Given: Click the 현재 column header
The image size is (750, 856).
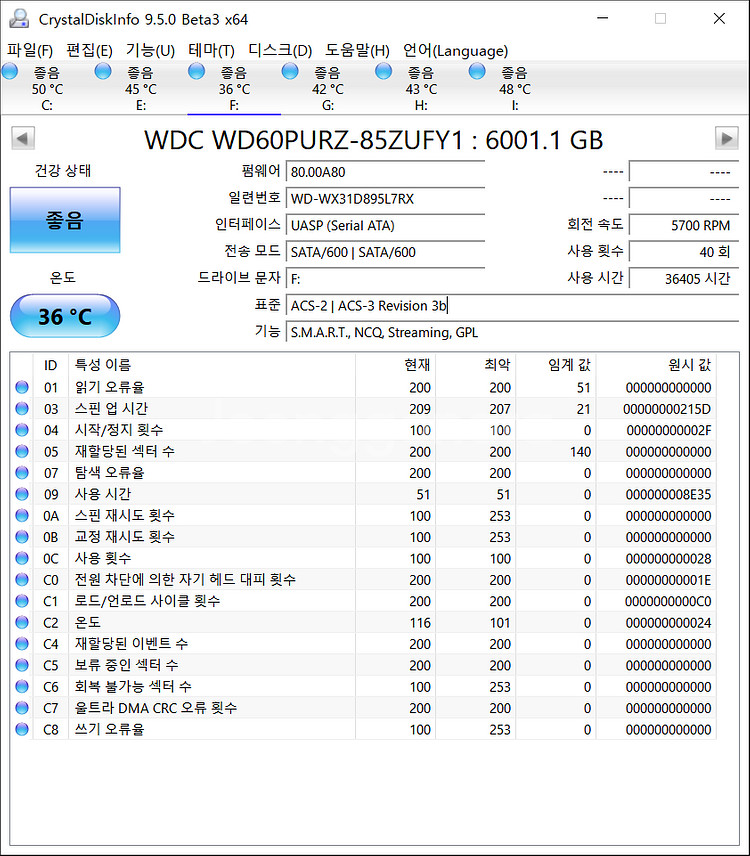Looking at the screenshot, I should [396, 365].
